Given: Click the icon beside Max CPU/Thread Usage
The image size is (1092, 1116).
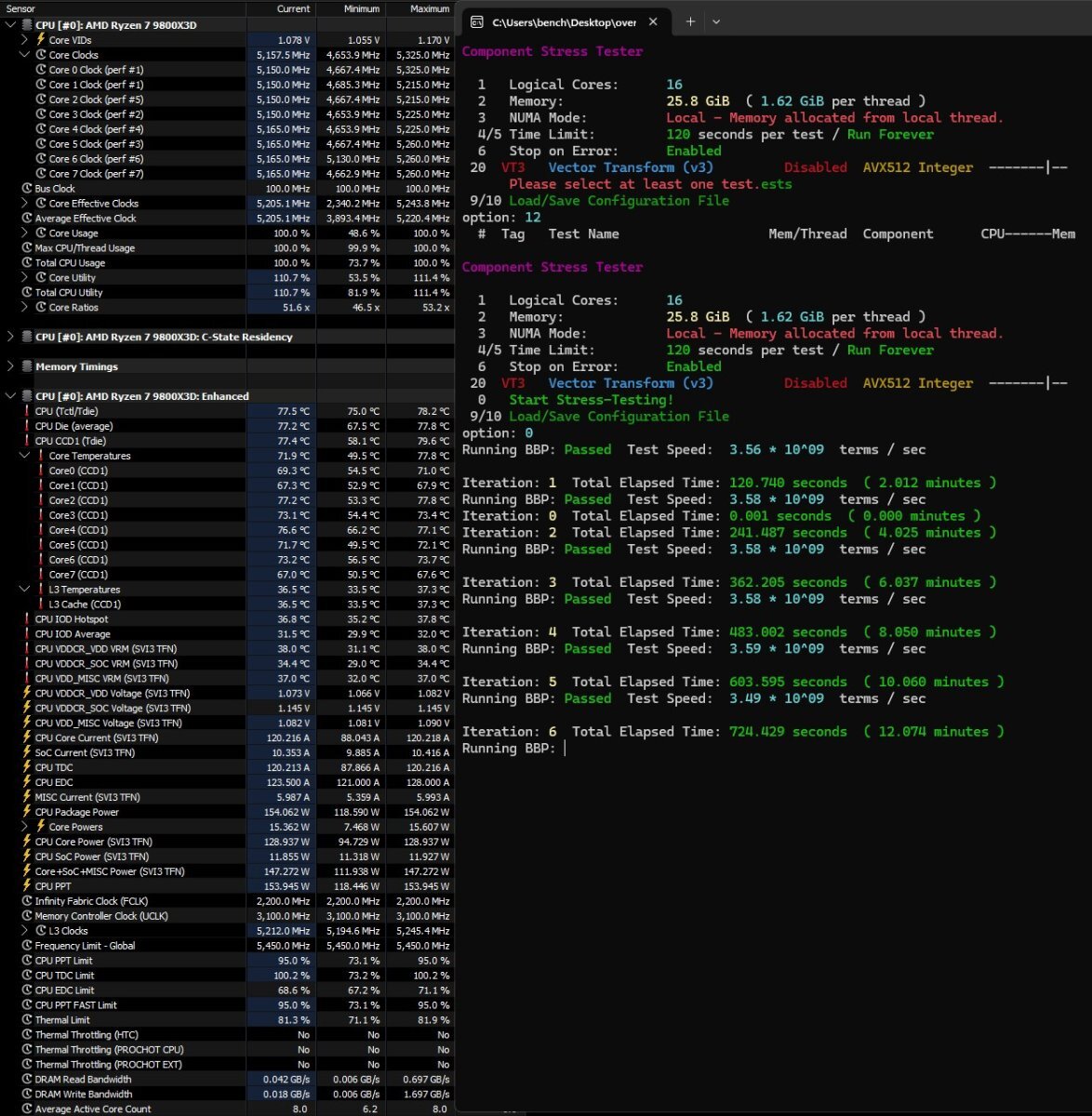Looking at the screenshot, I should point(27,248).
